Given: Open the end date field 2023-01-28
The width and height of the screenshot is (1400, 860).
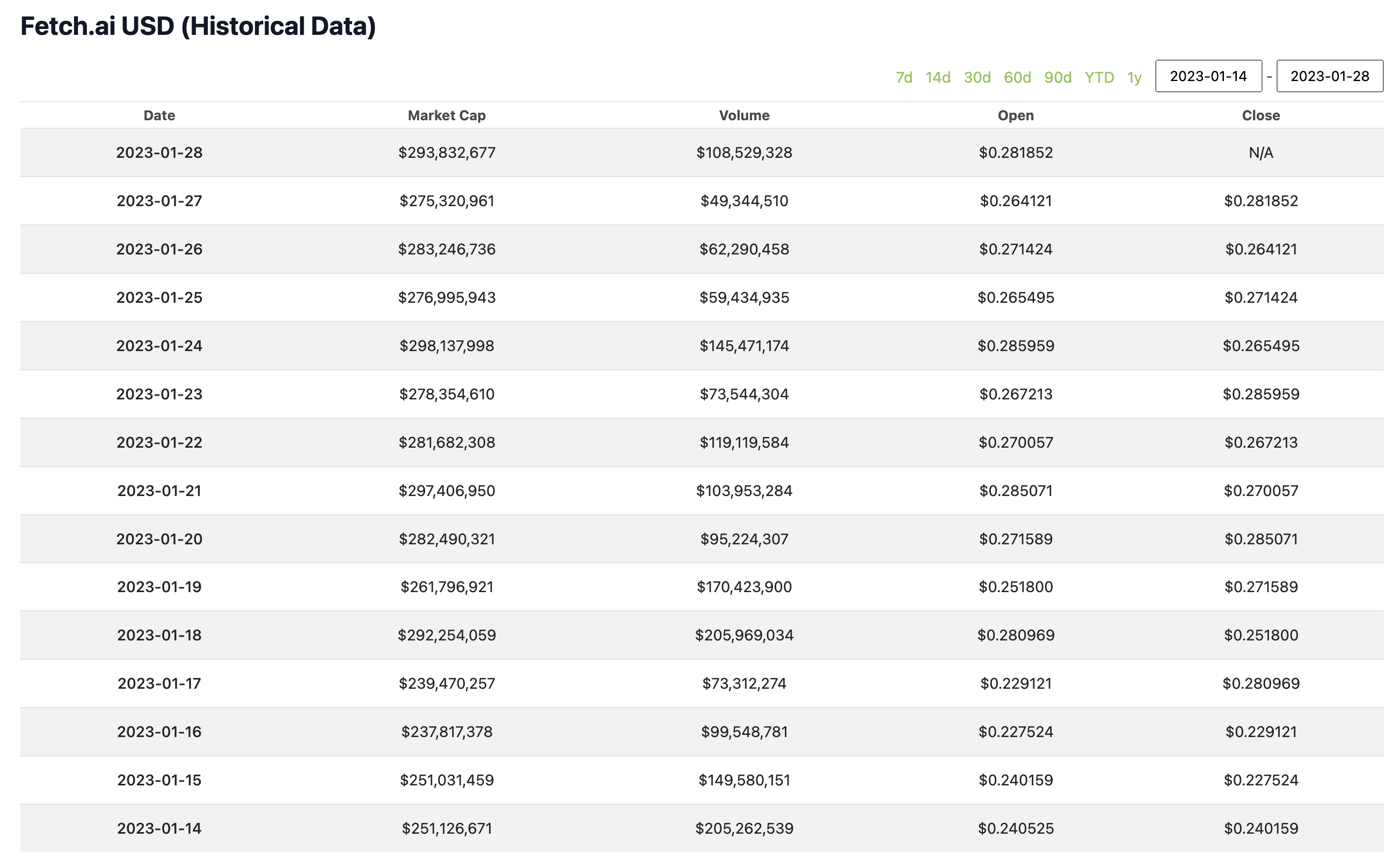Looking at the screenshot, I should (x=1329, y=76).
